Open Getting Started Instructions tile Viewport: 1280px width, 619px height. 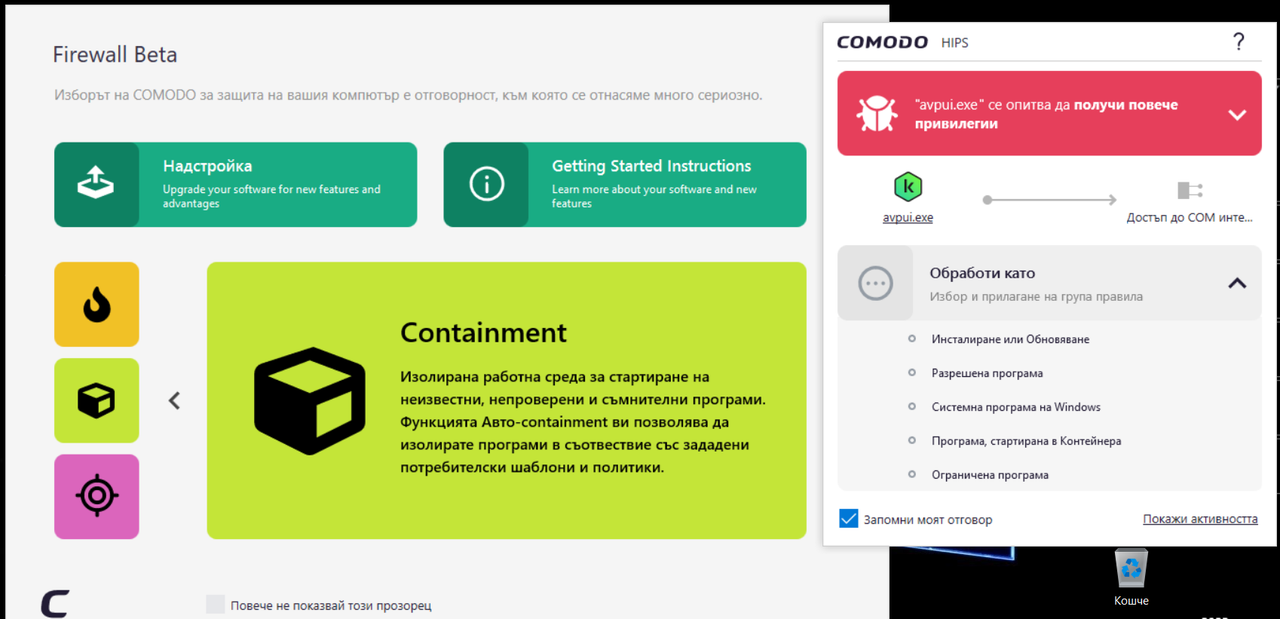(624, 184)
